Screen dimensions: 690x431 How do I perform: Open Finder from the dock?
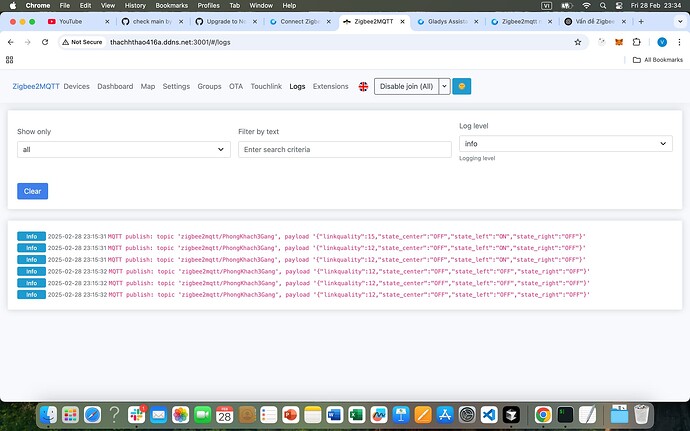pyautogui.click(x=49, y=414)
